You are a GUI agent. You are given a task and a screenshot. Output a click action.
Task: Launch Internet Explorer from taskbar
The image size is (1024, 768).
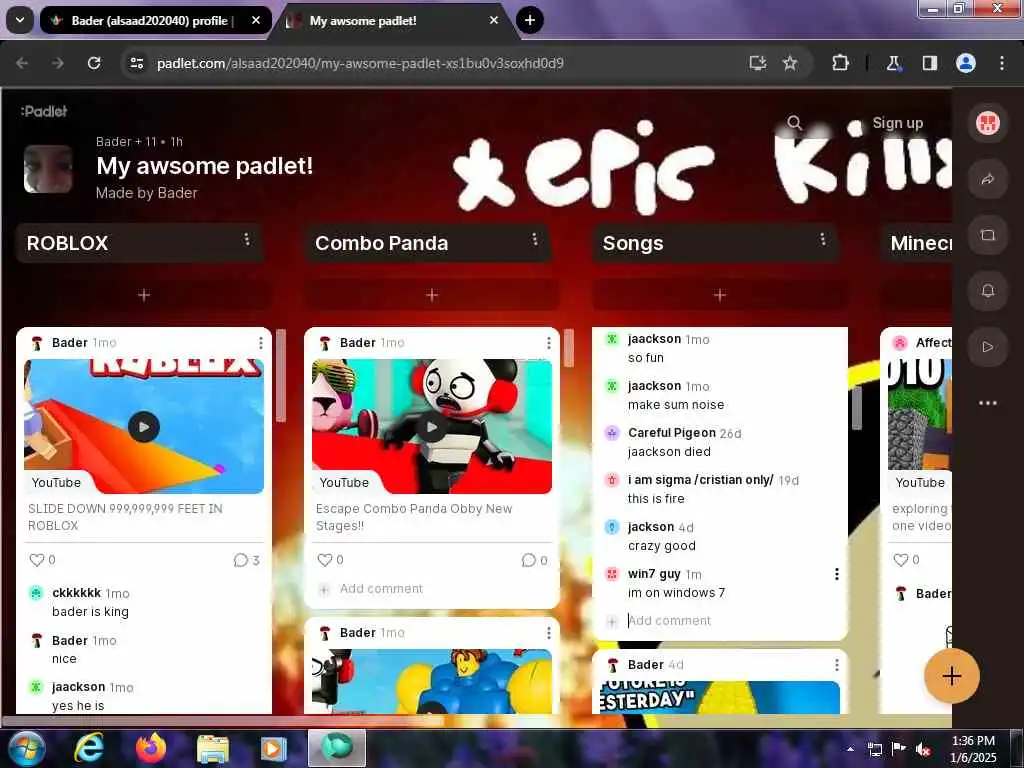[x=89, y=748]
